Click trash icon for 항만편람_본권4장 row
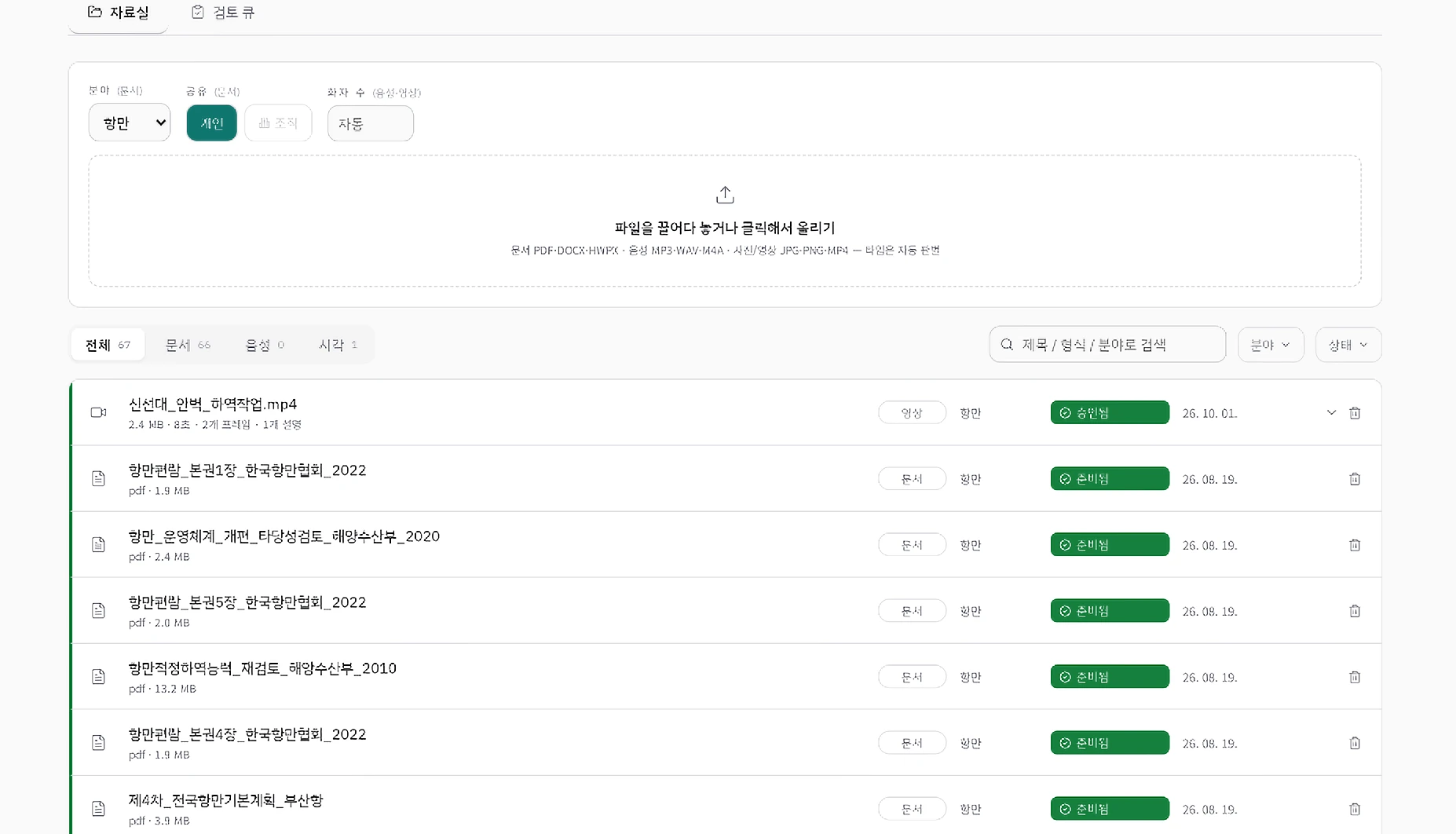Screen dimensions: 1456x834 click(x=1355, y=743)
